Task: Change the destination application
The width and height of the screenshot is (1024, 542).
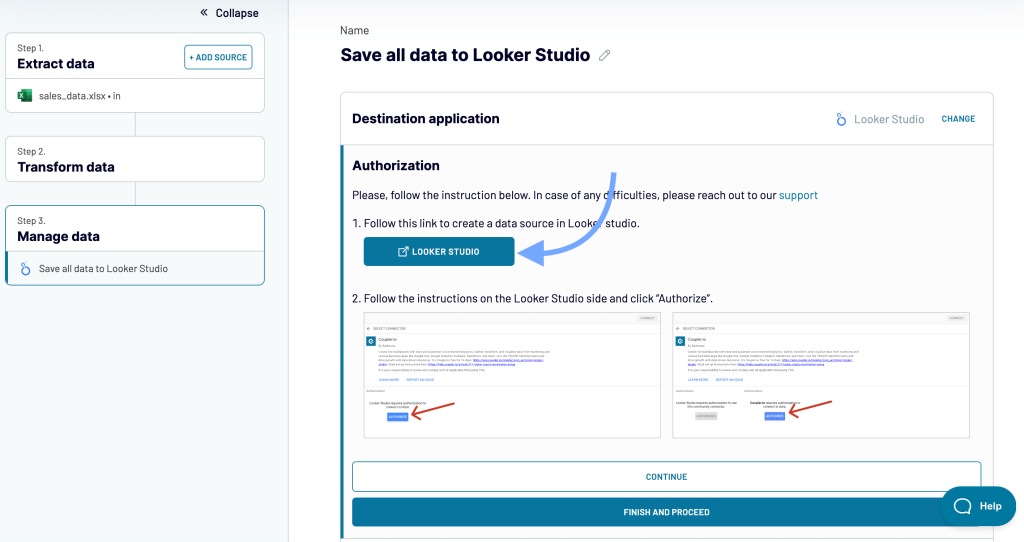Action: (958, 119)
